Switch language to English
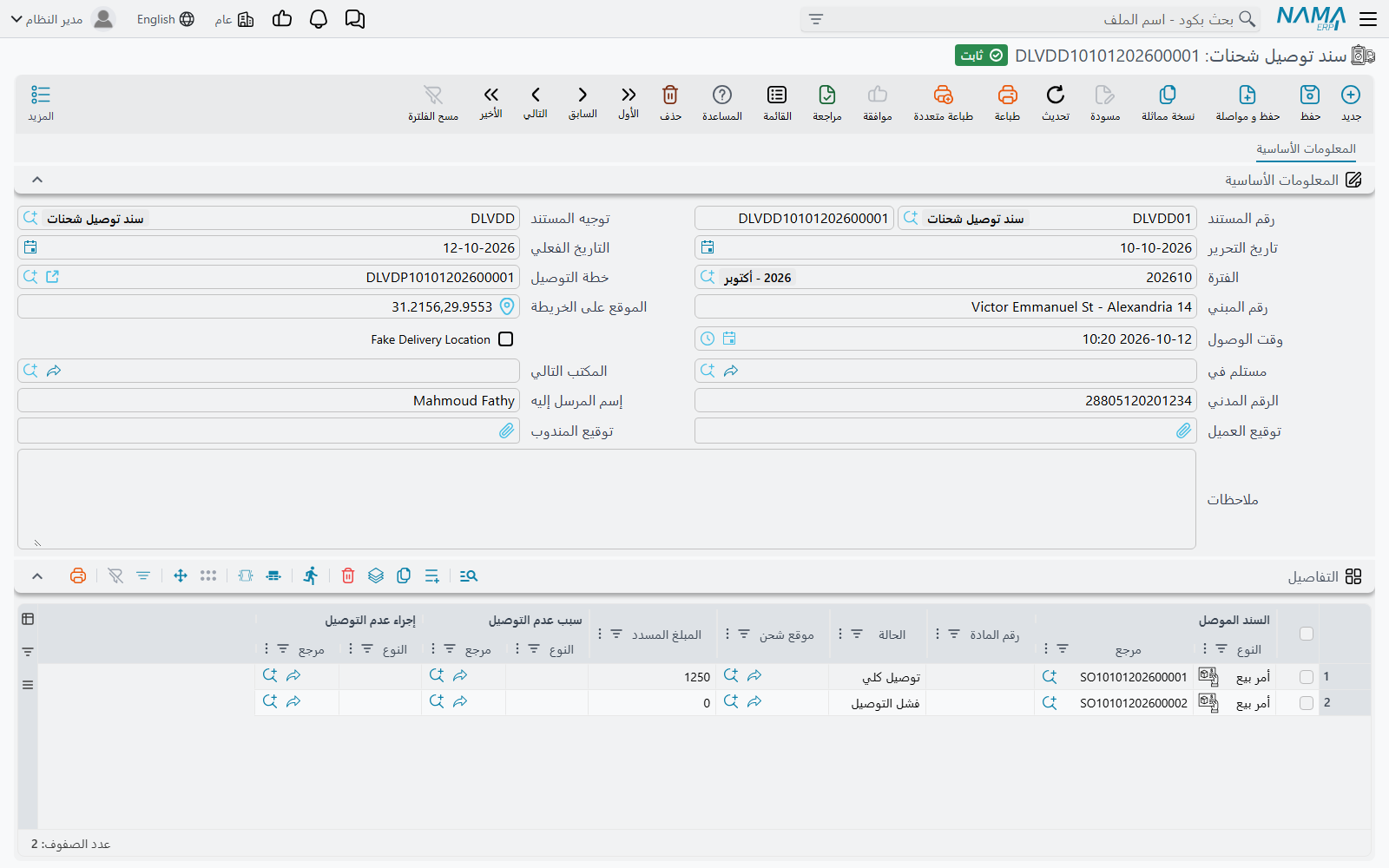Image resolution: width=1389 pixels, height=868 pixels. click(165, 19)
